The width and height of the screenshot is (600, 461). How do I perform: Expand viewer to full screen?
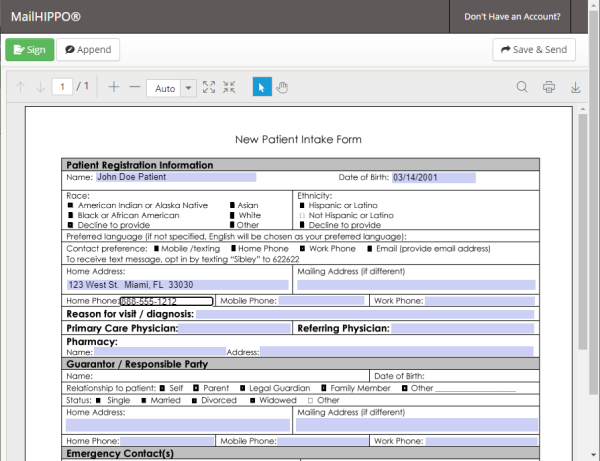point(209,87)
